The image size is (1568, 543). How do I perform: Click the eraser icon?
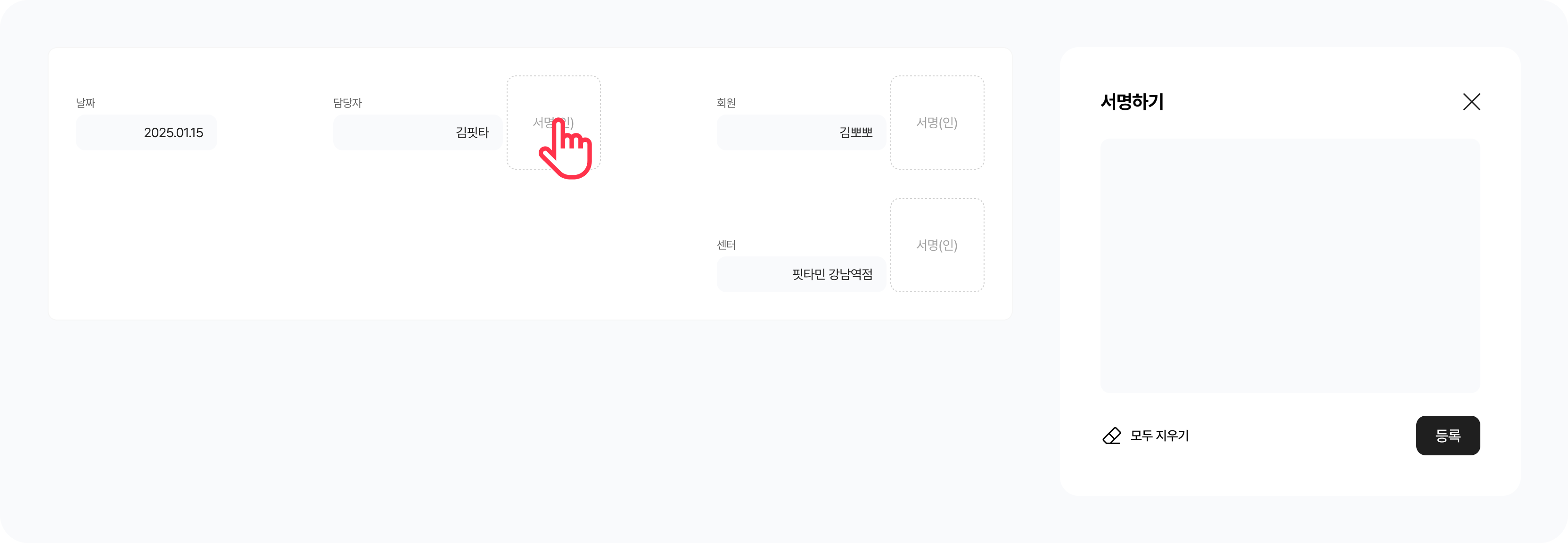[1111, 436]
